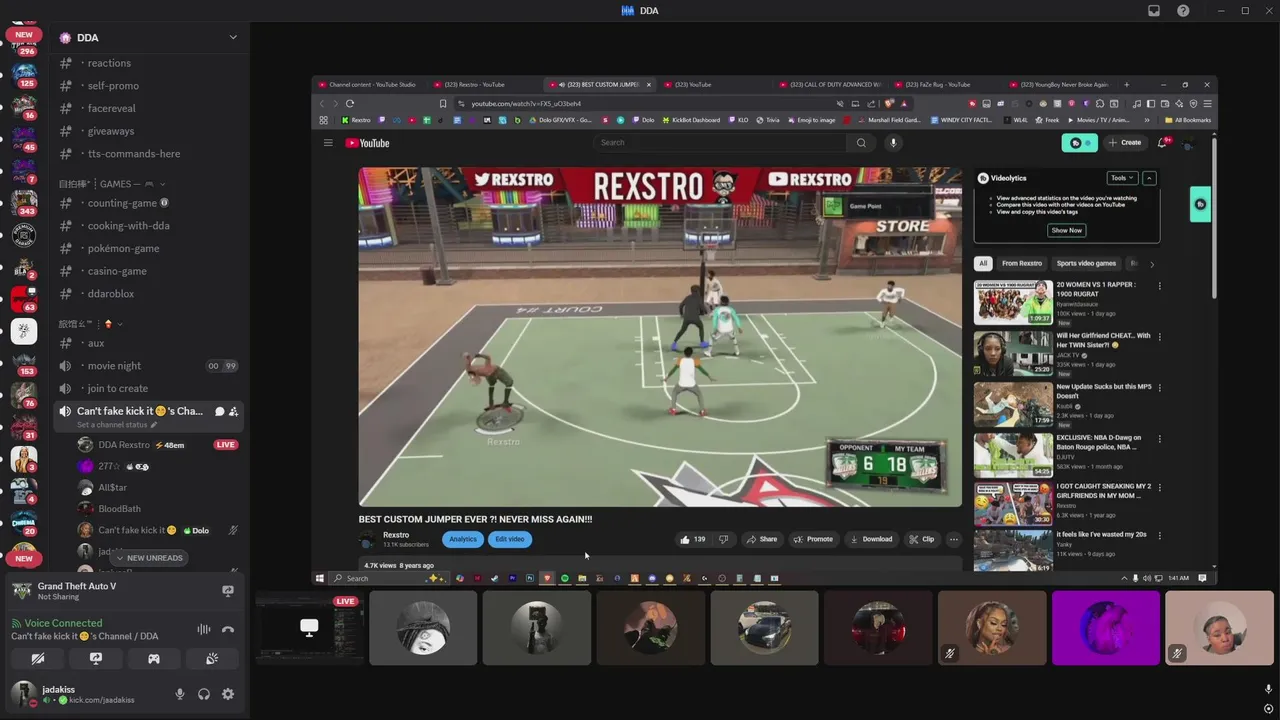Turn on camera in voice panel

(38, 659)
